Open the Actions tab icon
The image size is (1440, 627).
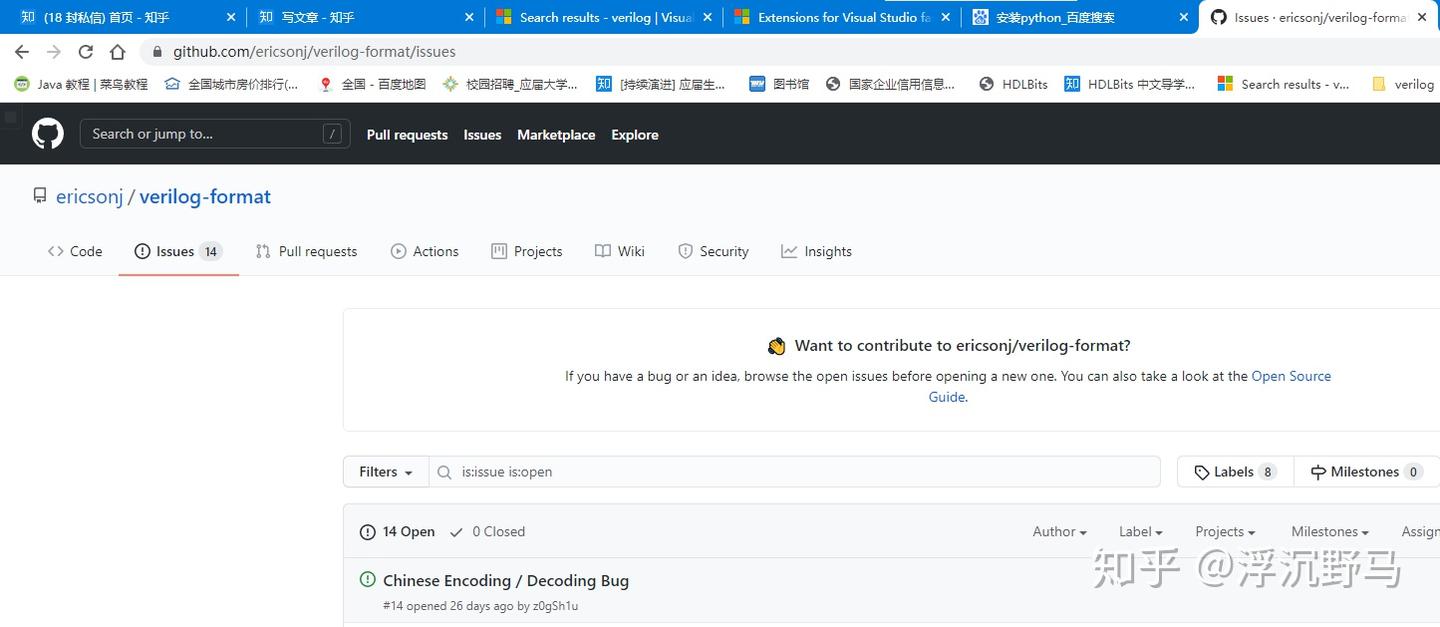tap(398, 251)
